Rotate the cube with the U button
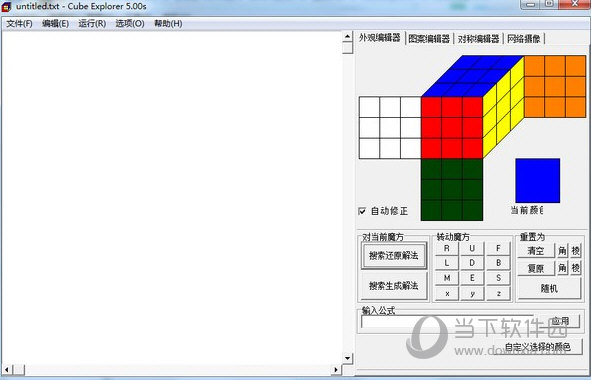Image resolution: width=591 pixels, height=380 pixels. 472,248
